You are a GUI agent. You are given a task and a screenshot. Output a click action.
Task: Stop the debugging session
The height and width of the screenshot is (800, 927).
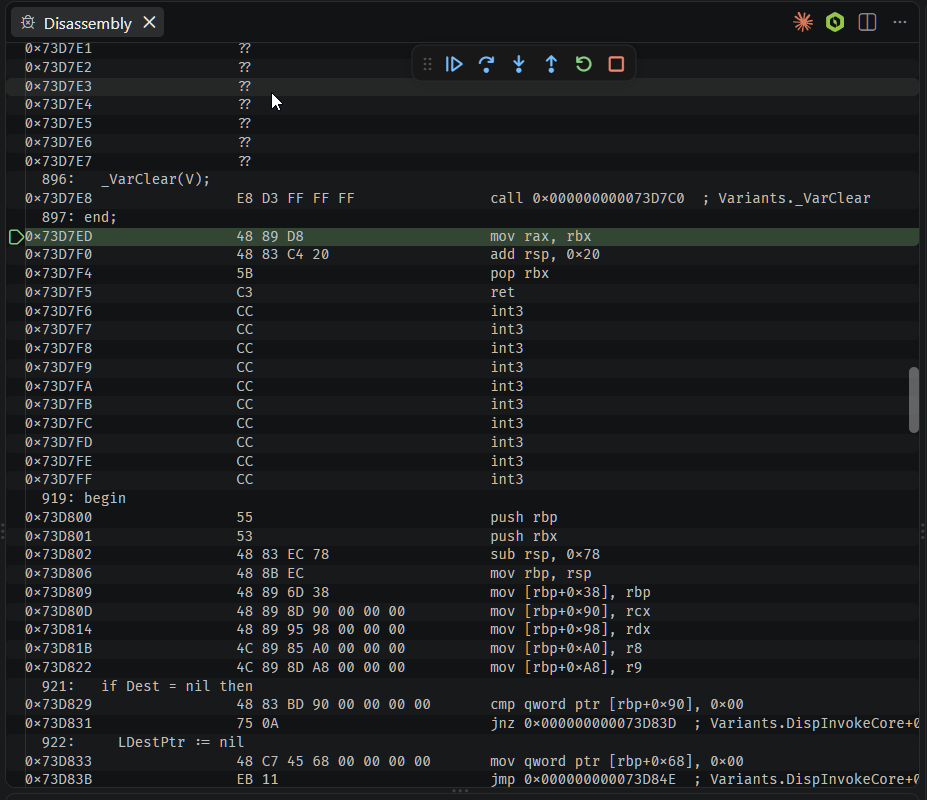pyautogui.click(x=616, y=64)
